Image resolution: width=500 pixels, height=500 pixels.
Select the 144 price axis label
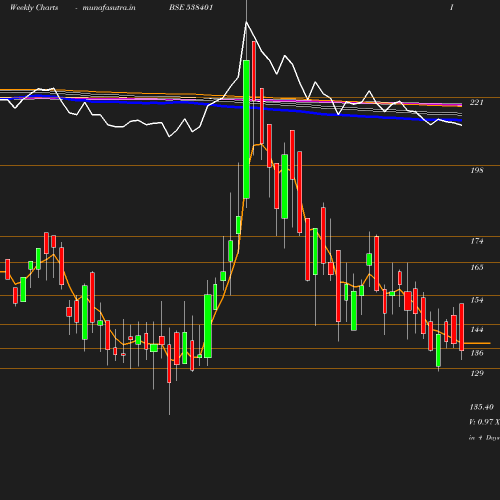pos(477,329)
